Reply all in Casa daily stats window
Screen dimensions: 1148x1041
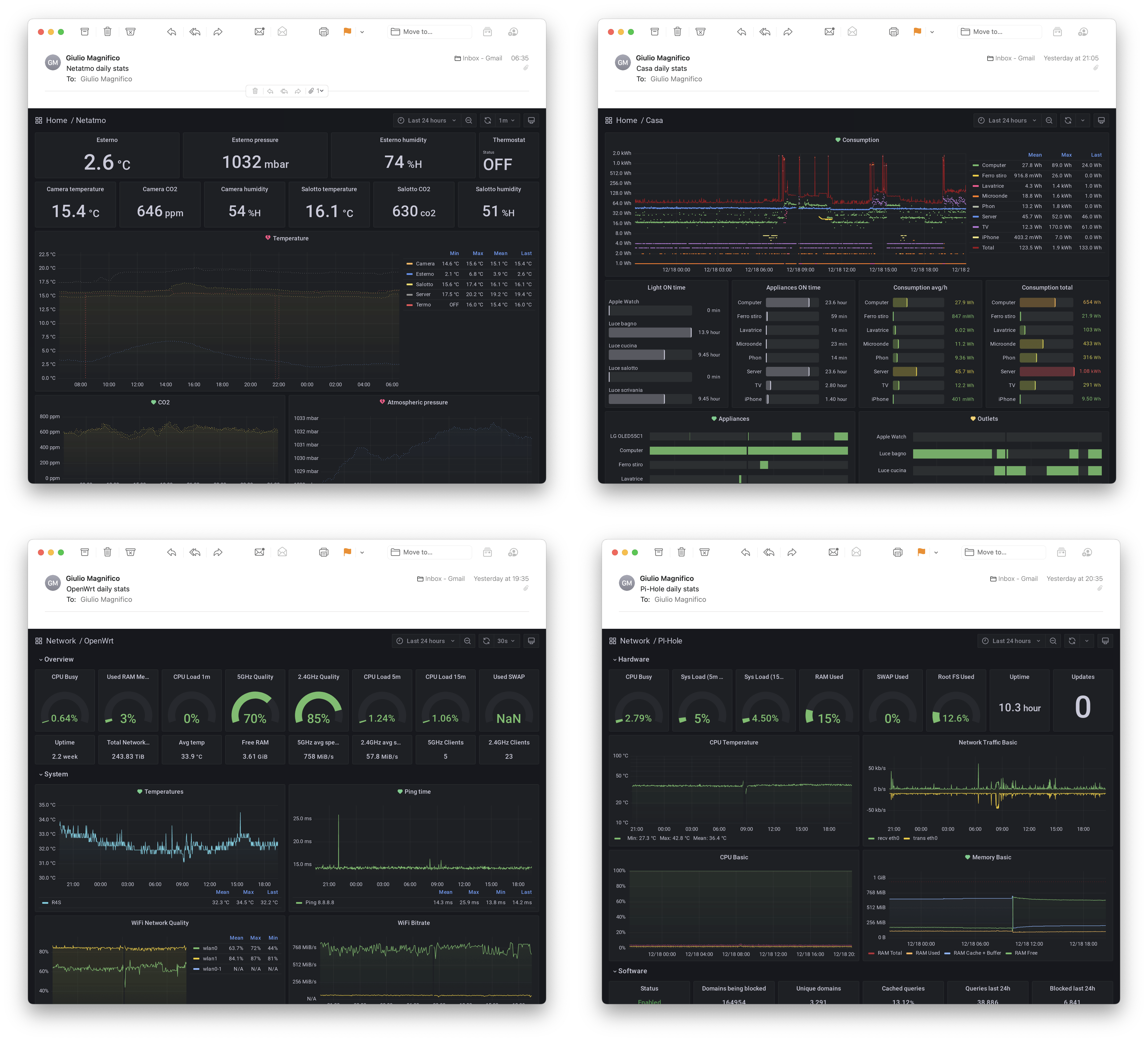765,32
